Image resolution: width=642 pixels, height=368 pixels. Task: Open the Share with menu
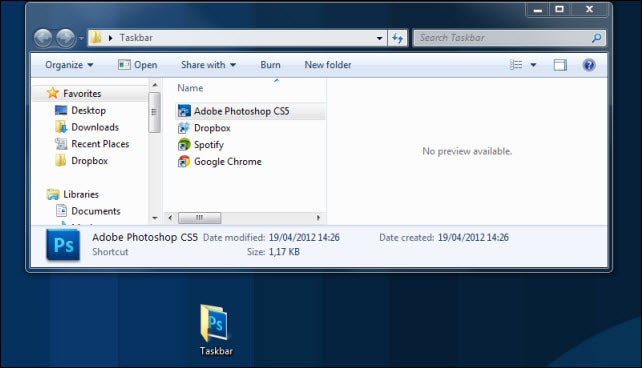click(x=208, y=65)
